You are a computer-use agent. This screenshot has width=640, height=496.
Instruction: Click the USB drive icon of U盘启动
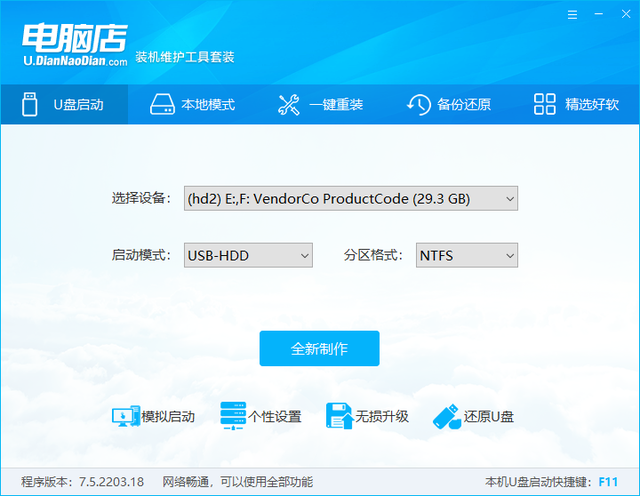coord(30,105)
